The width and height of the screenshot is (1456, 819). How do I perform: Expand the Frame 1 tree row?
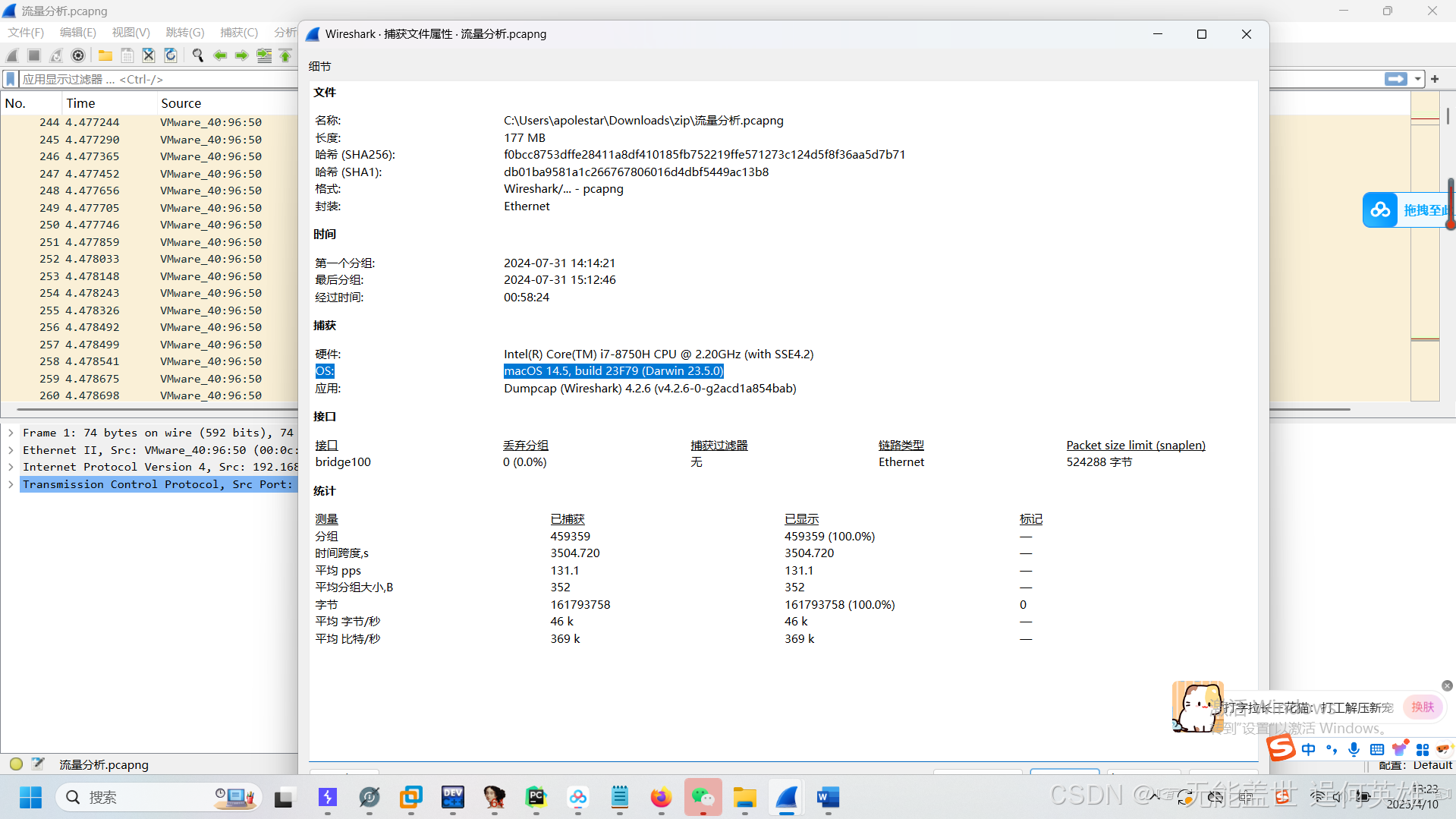pyautogui.click(x=11, y=433)
